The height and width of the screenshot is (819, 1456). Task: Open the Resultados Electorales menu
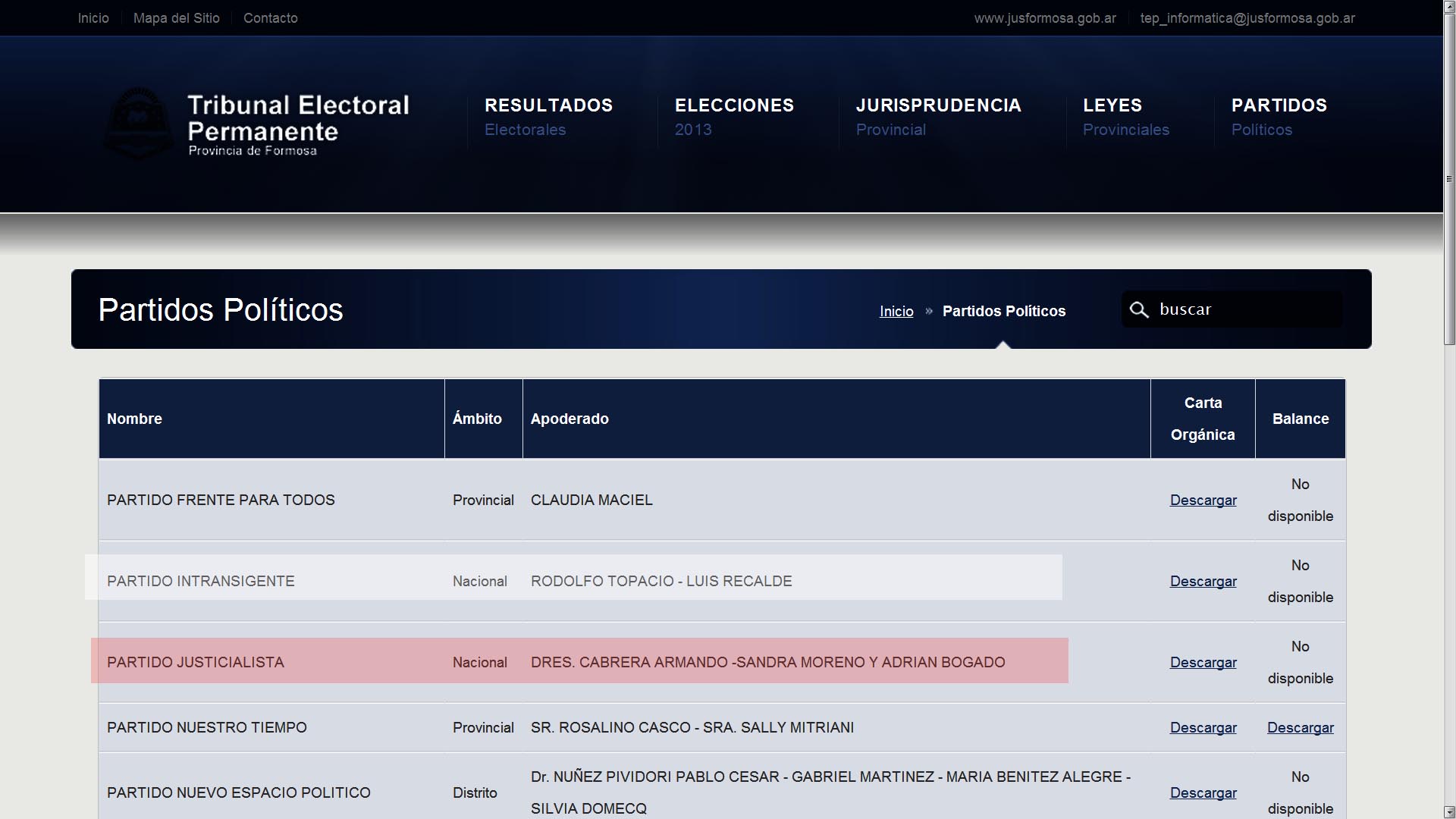point(548,117)
